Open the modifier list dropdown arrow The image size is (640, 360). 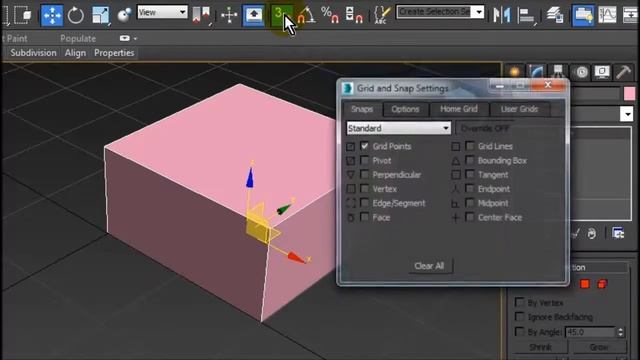click(x=627, y=113)
